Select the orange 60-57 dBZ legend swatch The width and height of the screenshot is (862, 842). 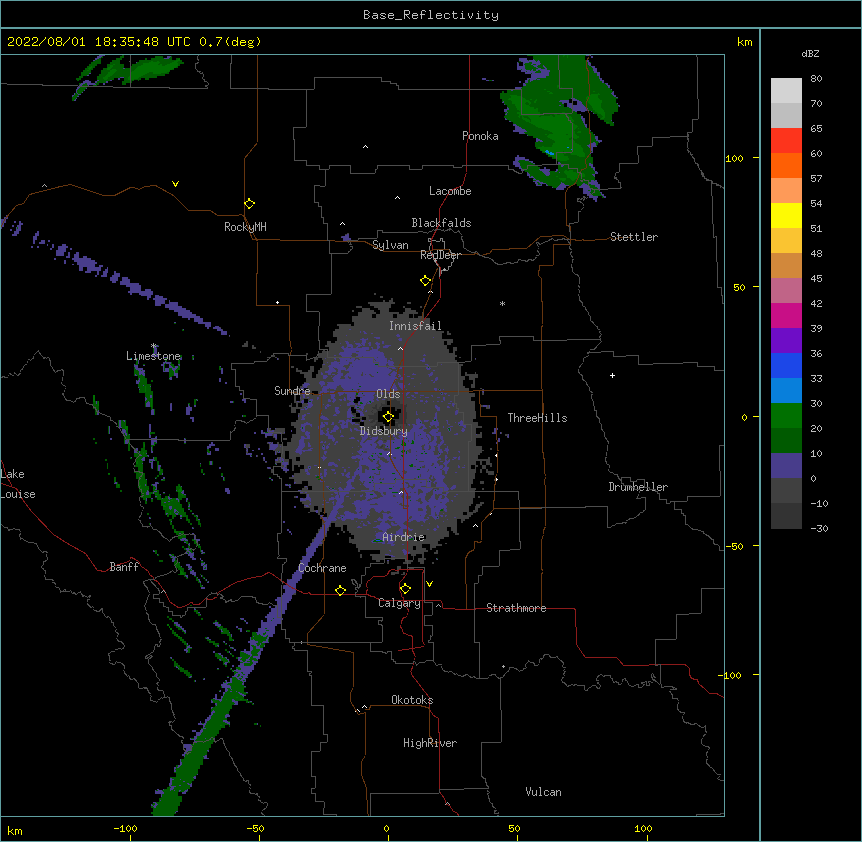[x=786, y=165]
